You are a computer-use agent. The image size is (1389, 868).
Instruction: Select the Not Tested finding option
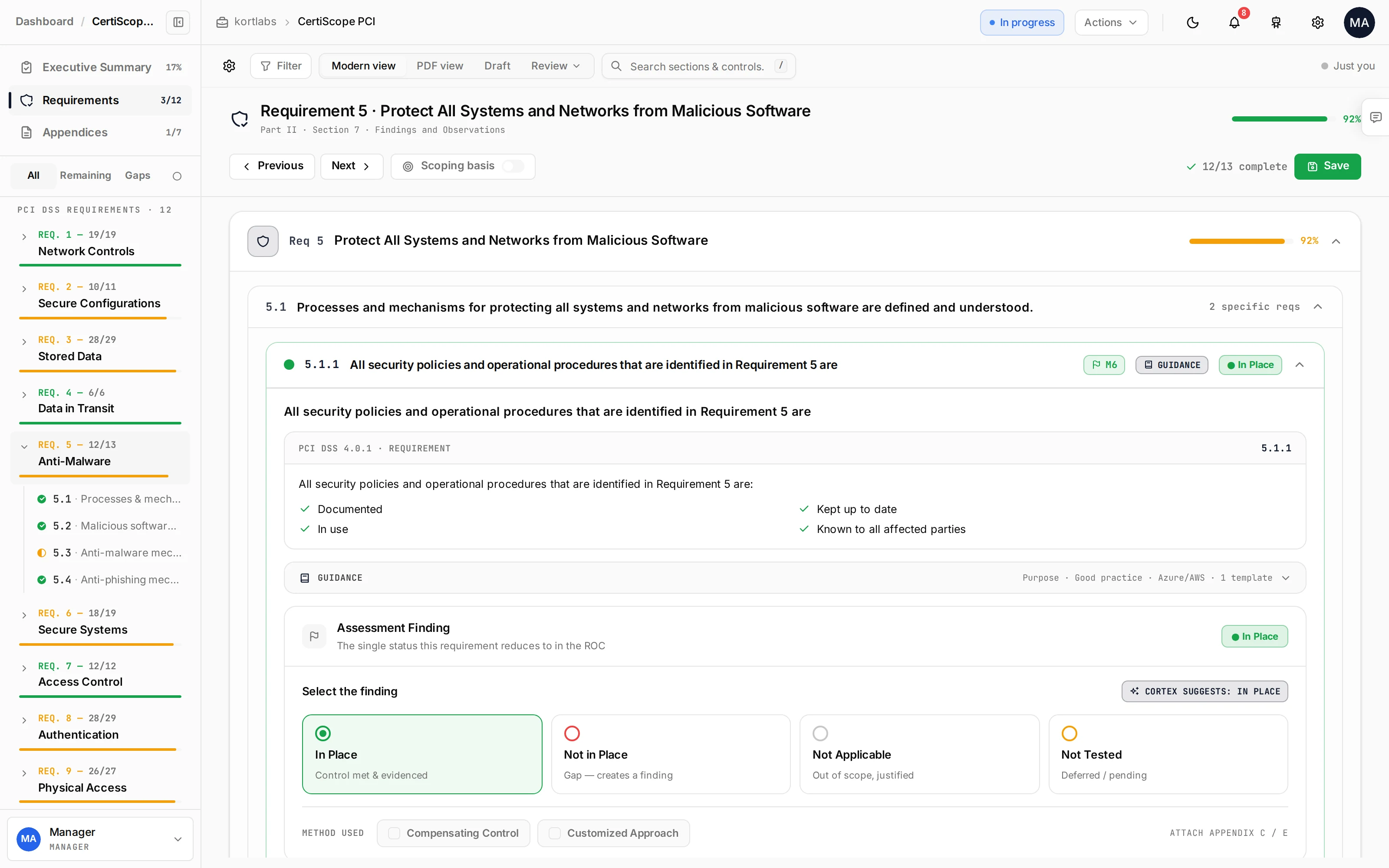[1168, 754]
